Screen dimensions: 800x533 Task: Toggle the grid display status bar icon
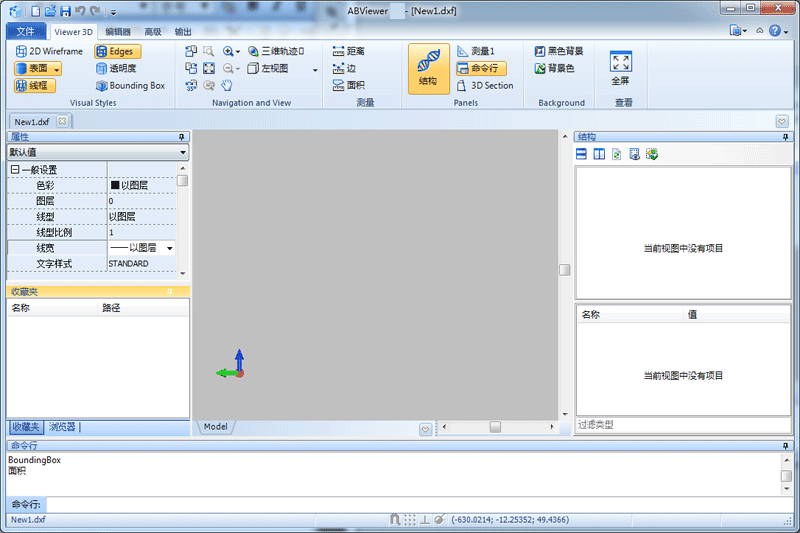(x=410, y=520)
